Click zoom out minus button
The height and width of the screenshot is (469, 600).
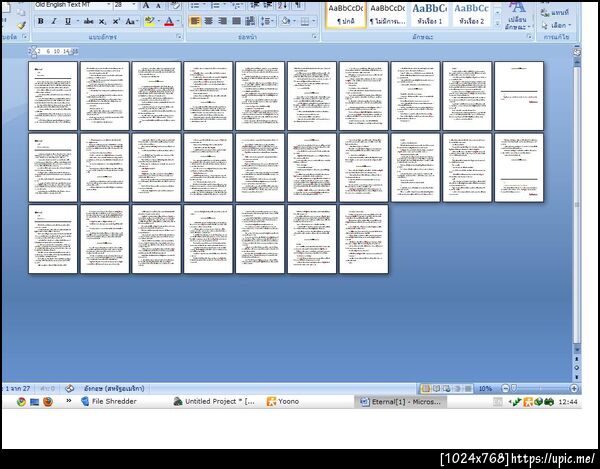(505, 389)
